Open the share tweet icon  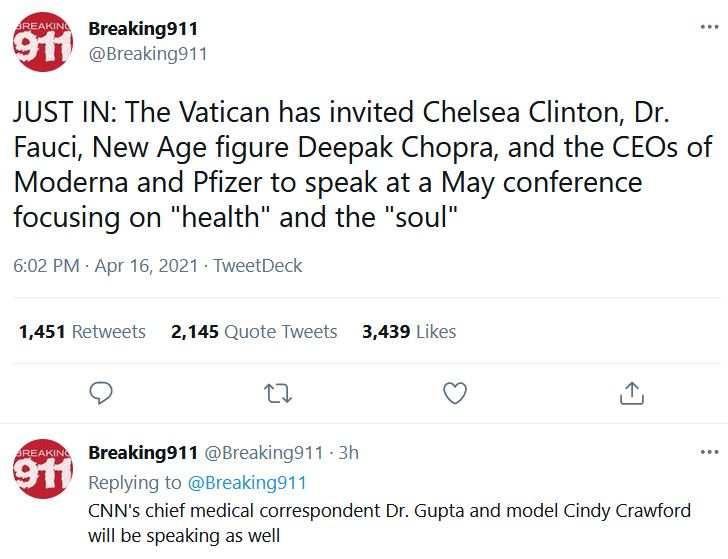coord(631,393)
